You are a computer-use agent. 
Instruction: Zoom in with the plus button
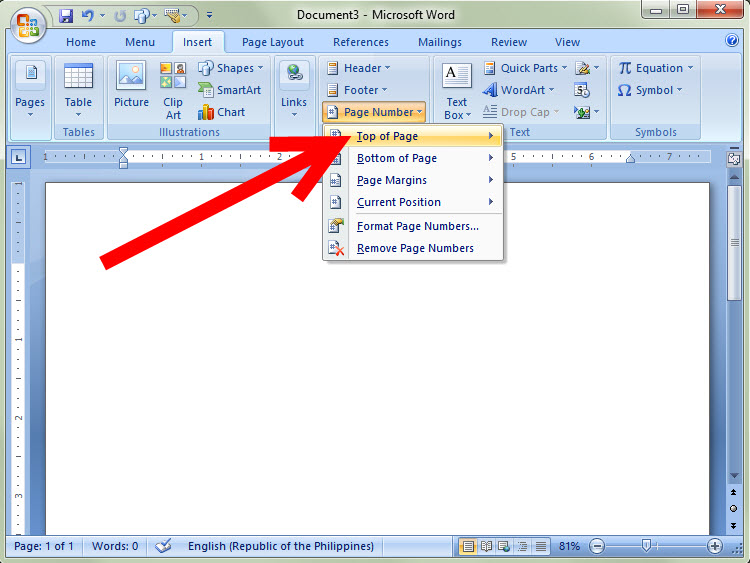click(x=715, y=546)
